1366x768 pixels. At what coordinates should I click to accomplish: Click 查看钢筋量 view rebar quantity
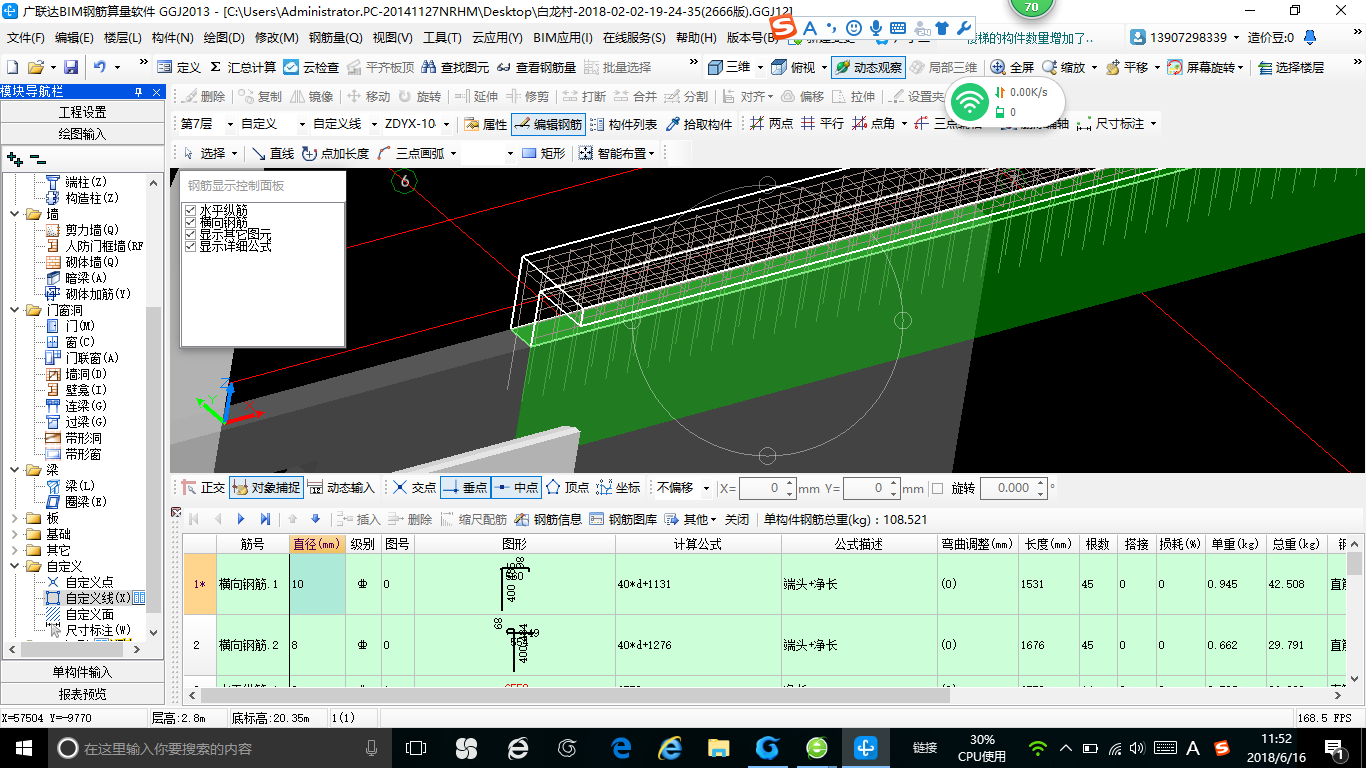tap(536, 67)
